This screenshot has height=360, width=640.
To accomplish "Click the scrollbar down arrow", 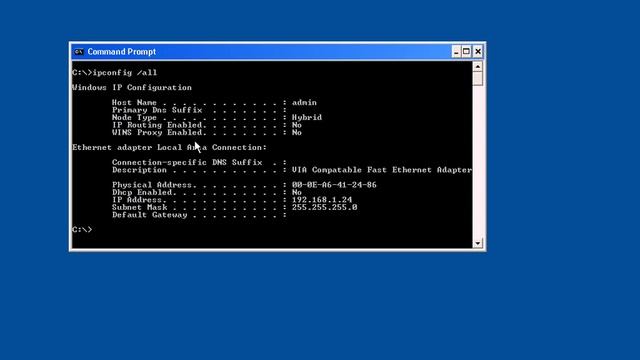I will [478, 243].
